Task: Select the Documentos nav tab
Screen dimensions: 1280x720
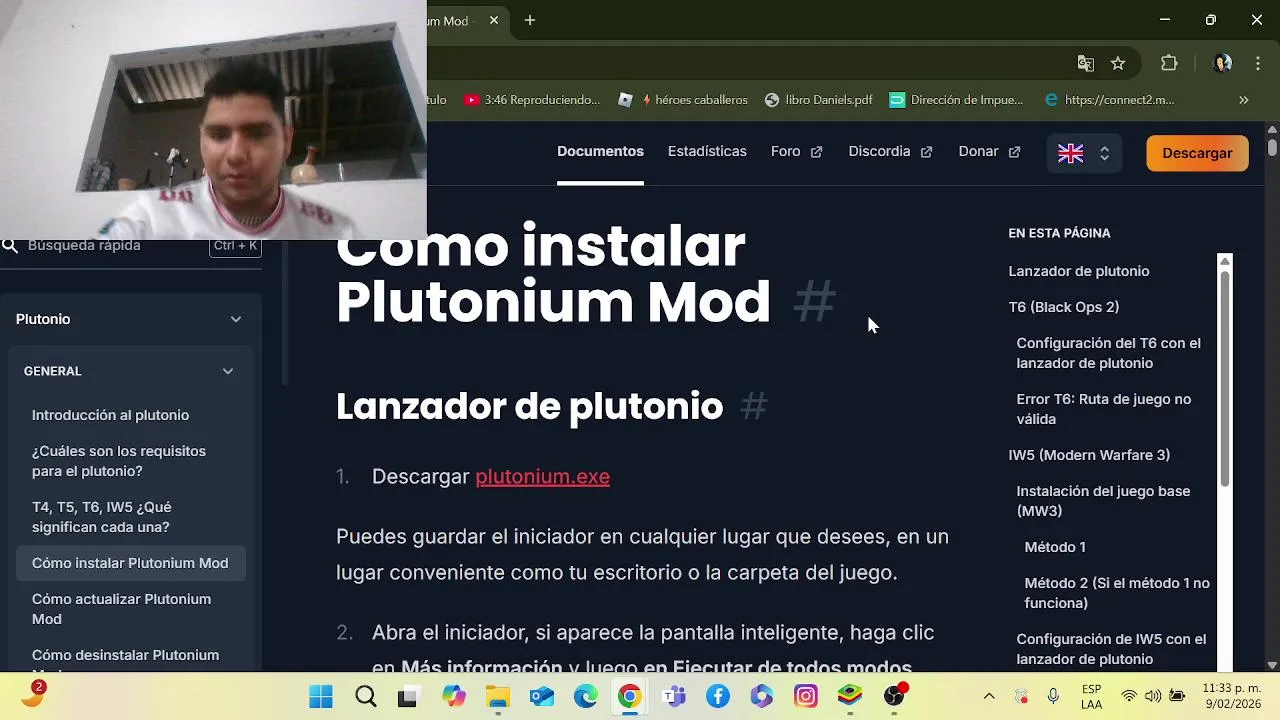Action: pyautogui.click(x=600, y=152)
